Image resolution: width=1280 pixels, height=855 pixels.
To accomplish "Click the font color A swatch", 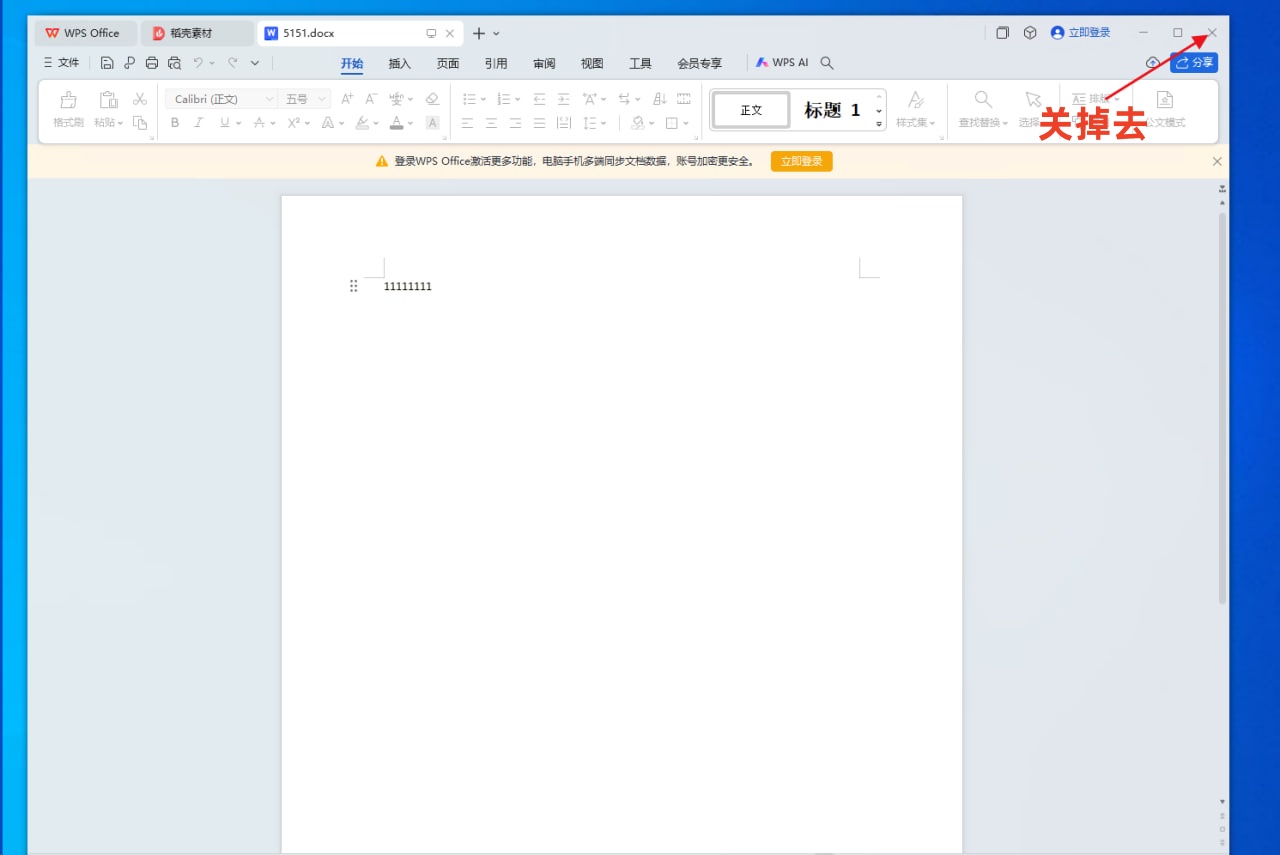I will point(396,123).
